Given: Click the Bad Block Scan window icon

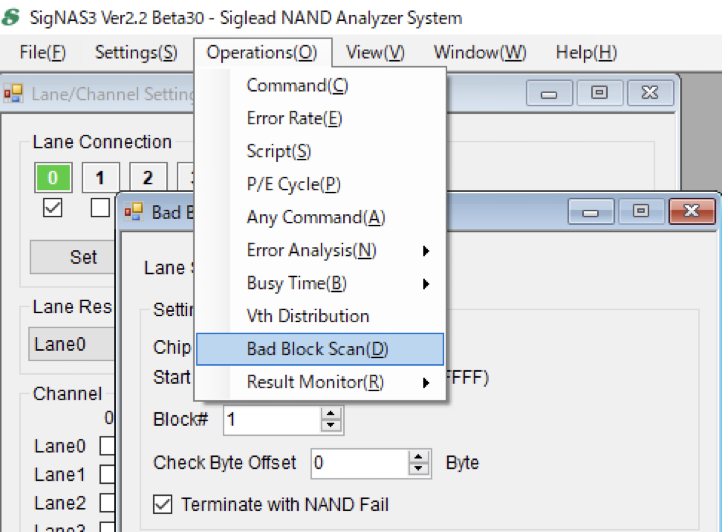Looking at the screenshot, I should (133, 212).
